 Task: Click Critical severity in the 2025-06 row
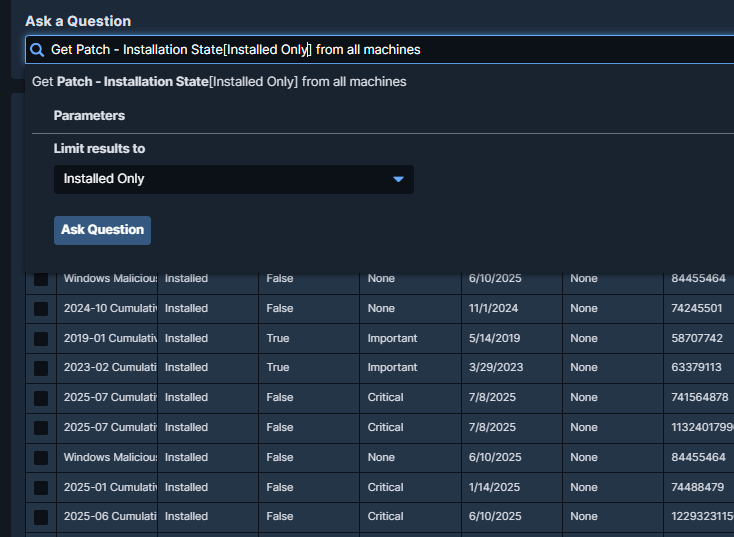(385, 516)
